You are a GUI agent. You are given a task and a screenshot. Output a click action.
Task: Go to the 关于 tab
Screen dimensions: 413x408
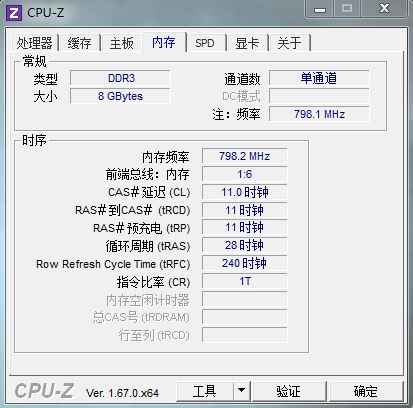click(x=289, y=43)
